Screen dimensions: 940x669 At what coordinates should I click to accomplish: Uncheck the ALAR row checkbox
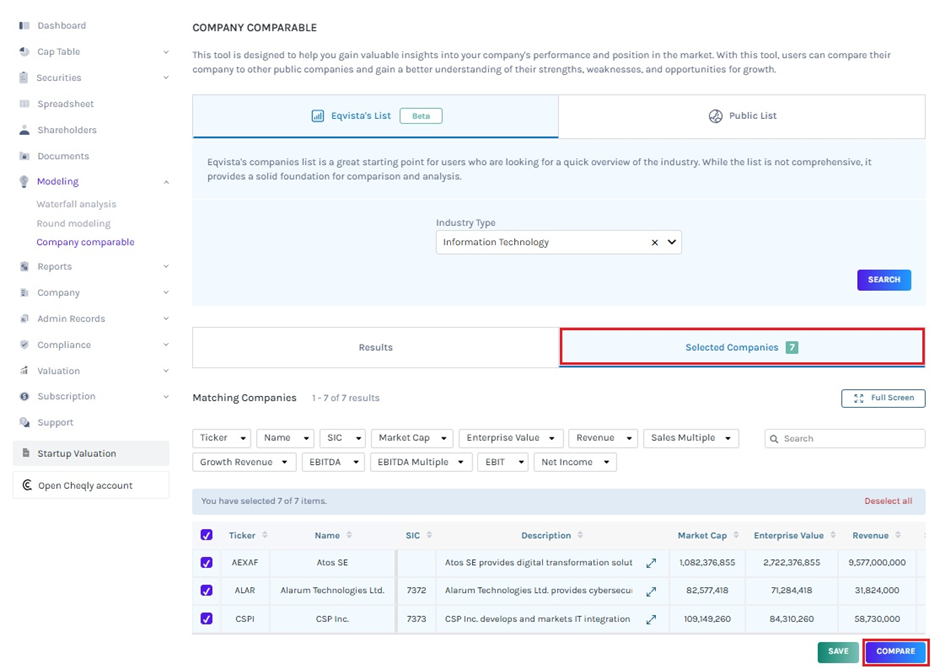pos(207,591)
